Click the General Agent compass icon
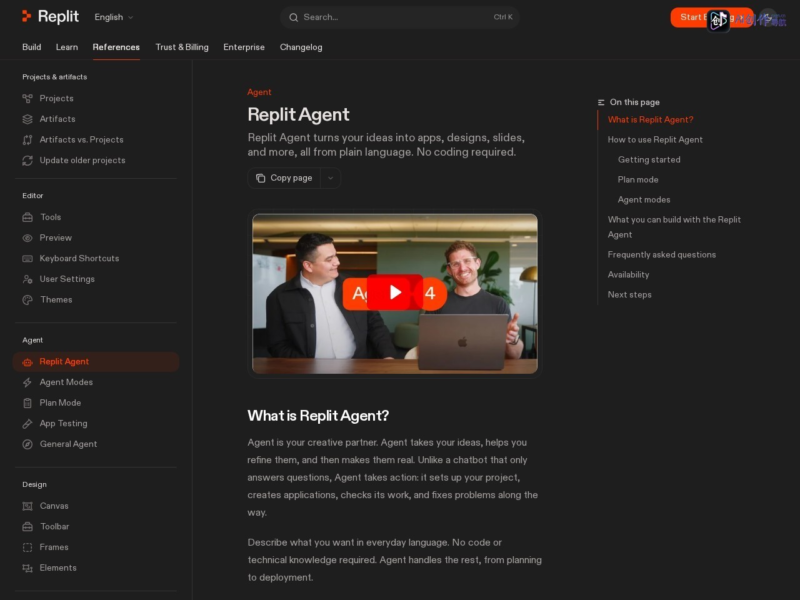The height and width of the screenshot is (600, 800). (28, 444)
